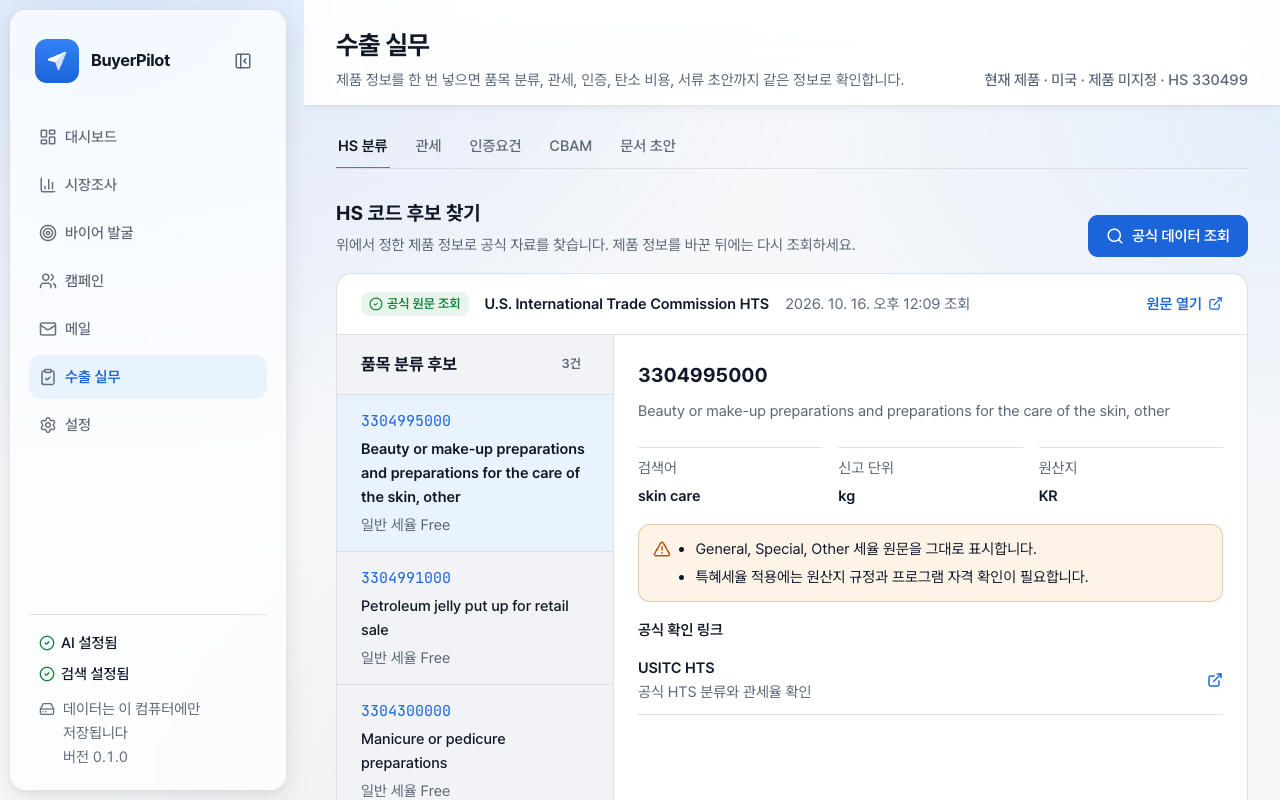The height and width of the screenshot is (800, 1280).
Task: Open the 대시보드 menu item
Action: tap(148, 137)
